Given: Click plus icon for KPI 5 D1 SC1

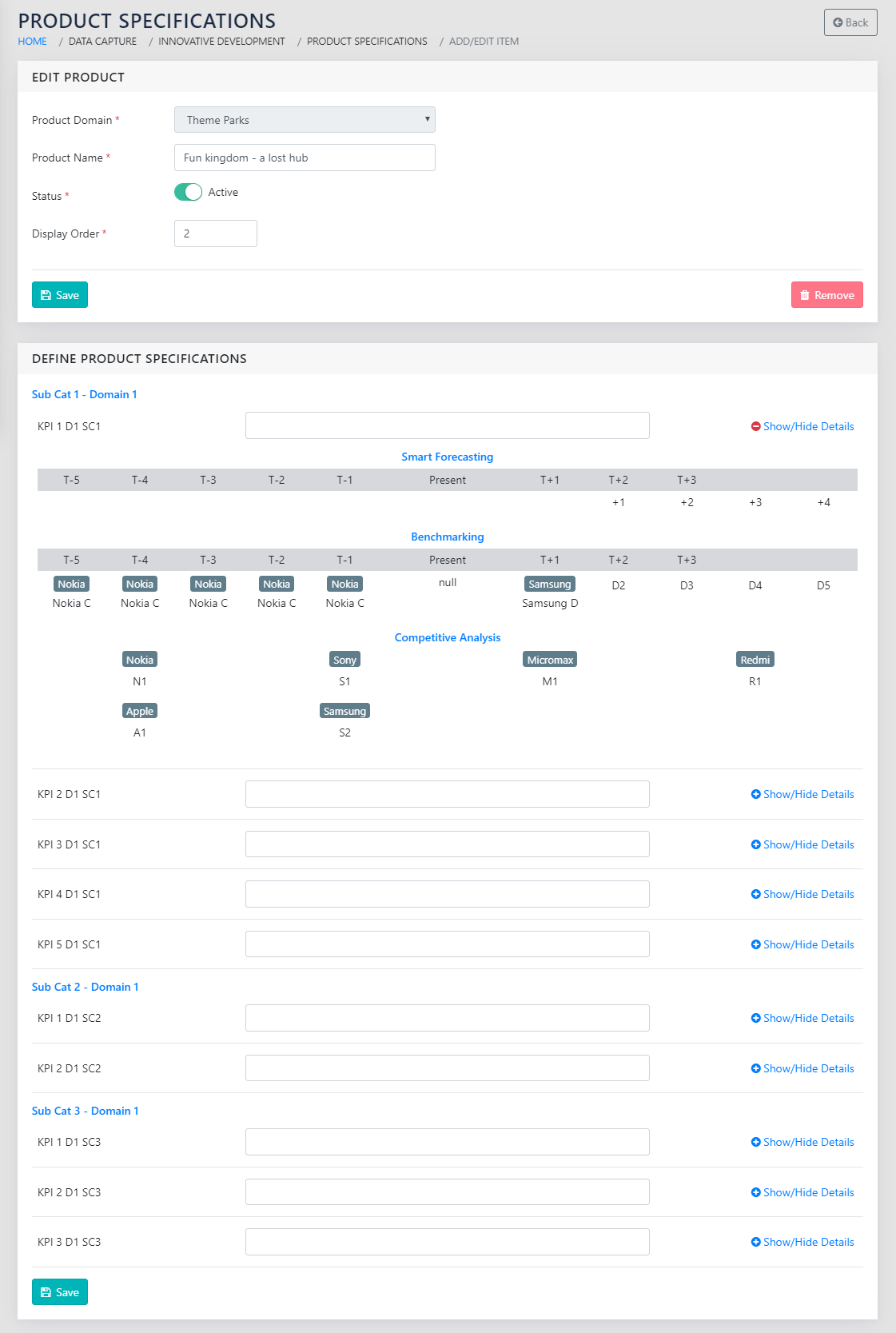Looking at the screenshot, I should click(x=755, y=945).
